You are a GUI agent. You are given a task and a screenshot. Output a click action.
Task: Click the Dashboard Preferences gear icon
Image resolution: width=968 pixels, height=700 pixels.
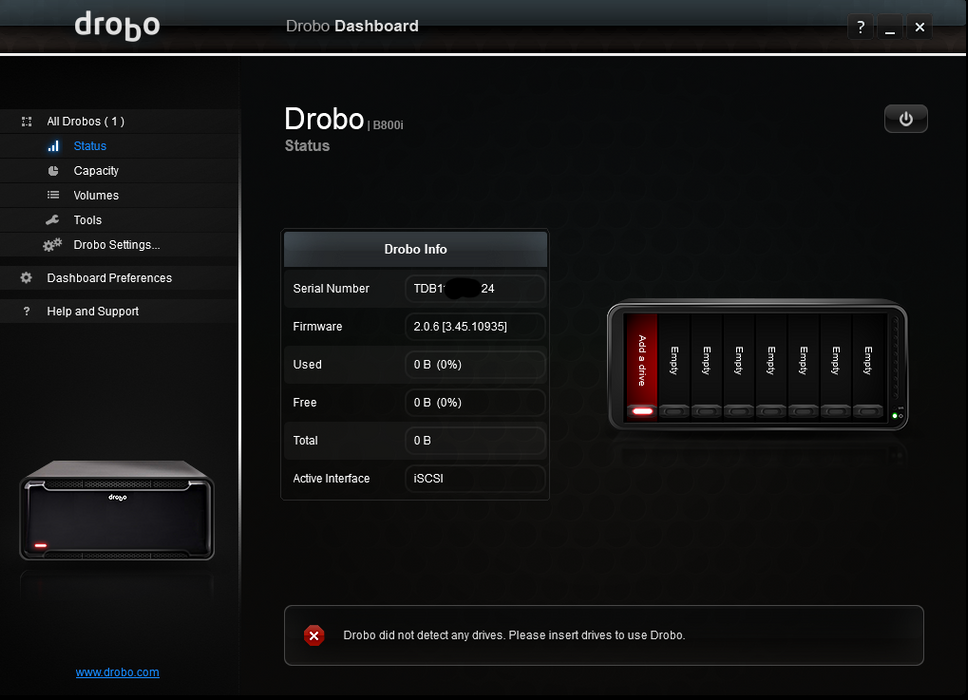coord(26,278)
